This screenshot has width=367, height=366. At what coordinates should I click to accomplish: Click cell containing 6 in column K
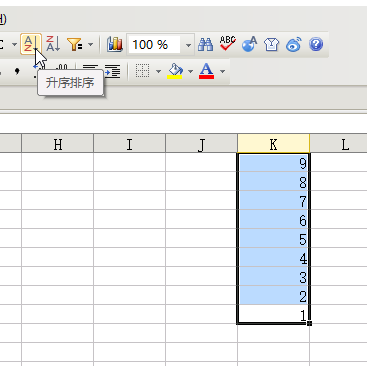pos(273,219)
